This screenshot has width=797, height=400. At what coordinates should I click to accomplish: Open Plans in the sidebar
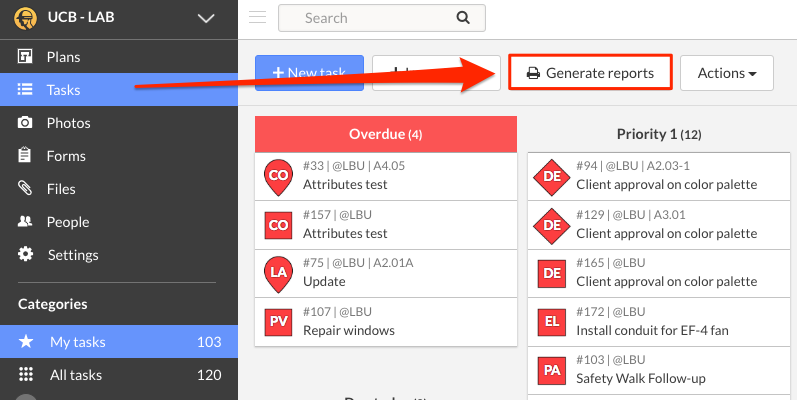coord(64,57)
